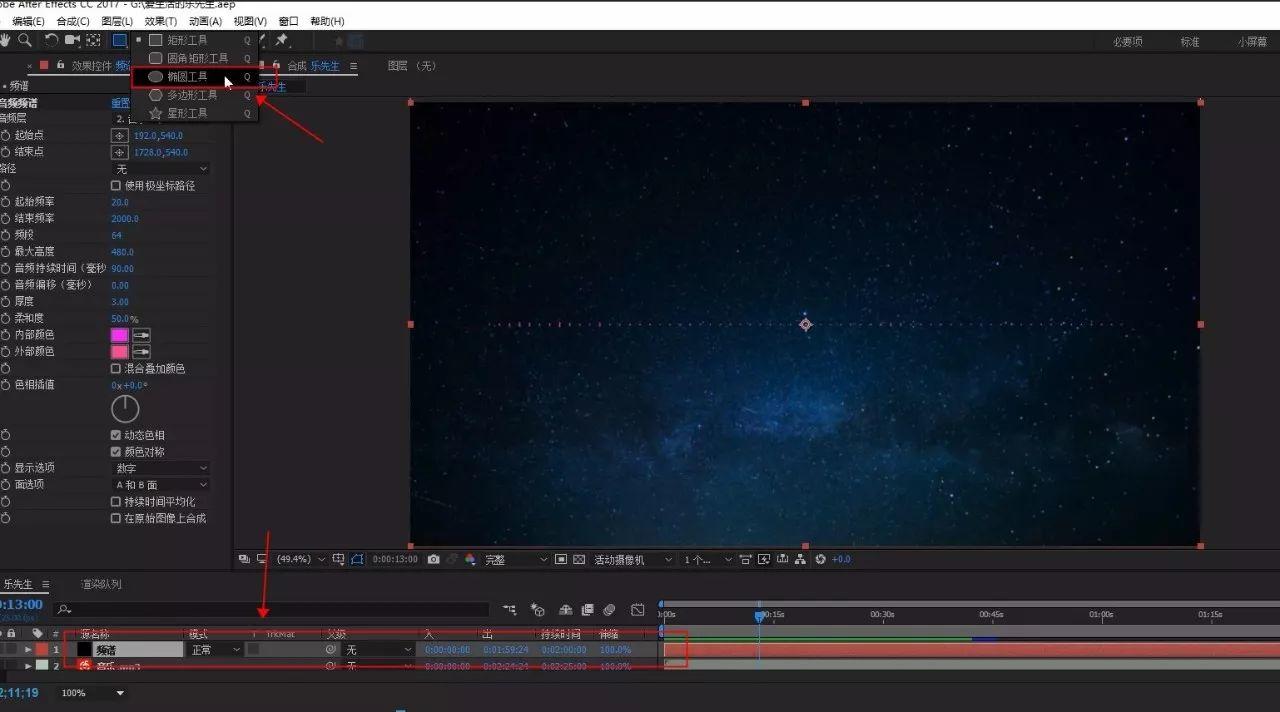Adjust the 色相插值 angle dial
Screen dimensions: 1280x712
[x=125, y=408]
